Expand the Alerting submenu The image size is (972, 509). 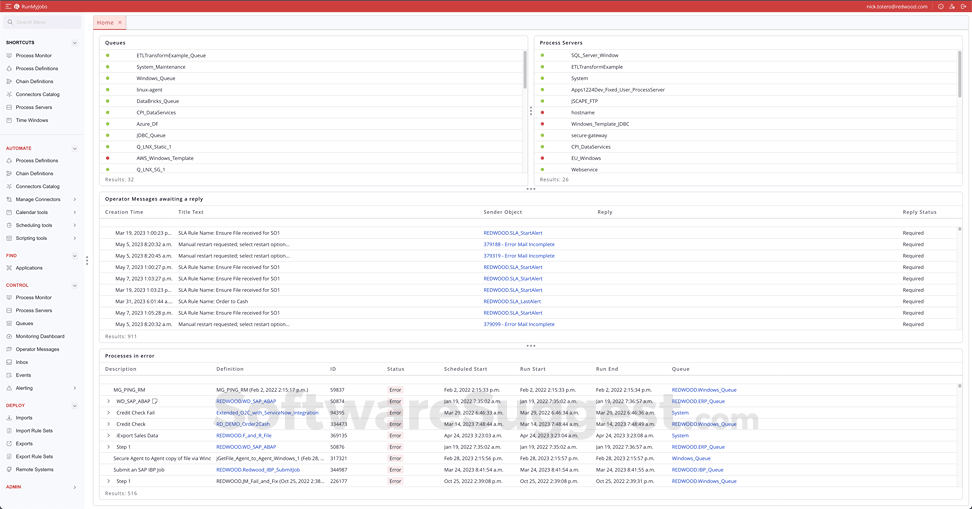point(75,388)
